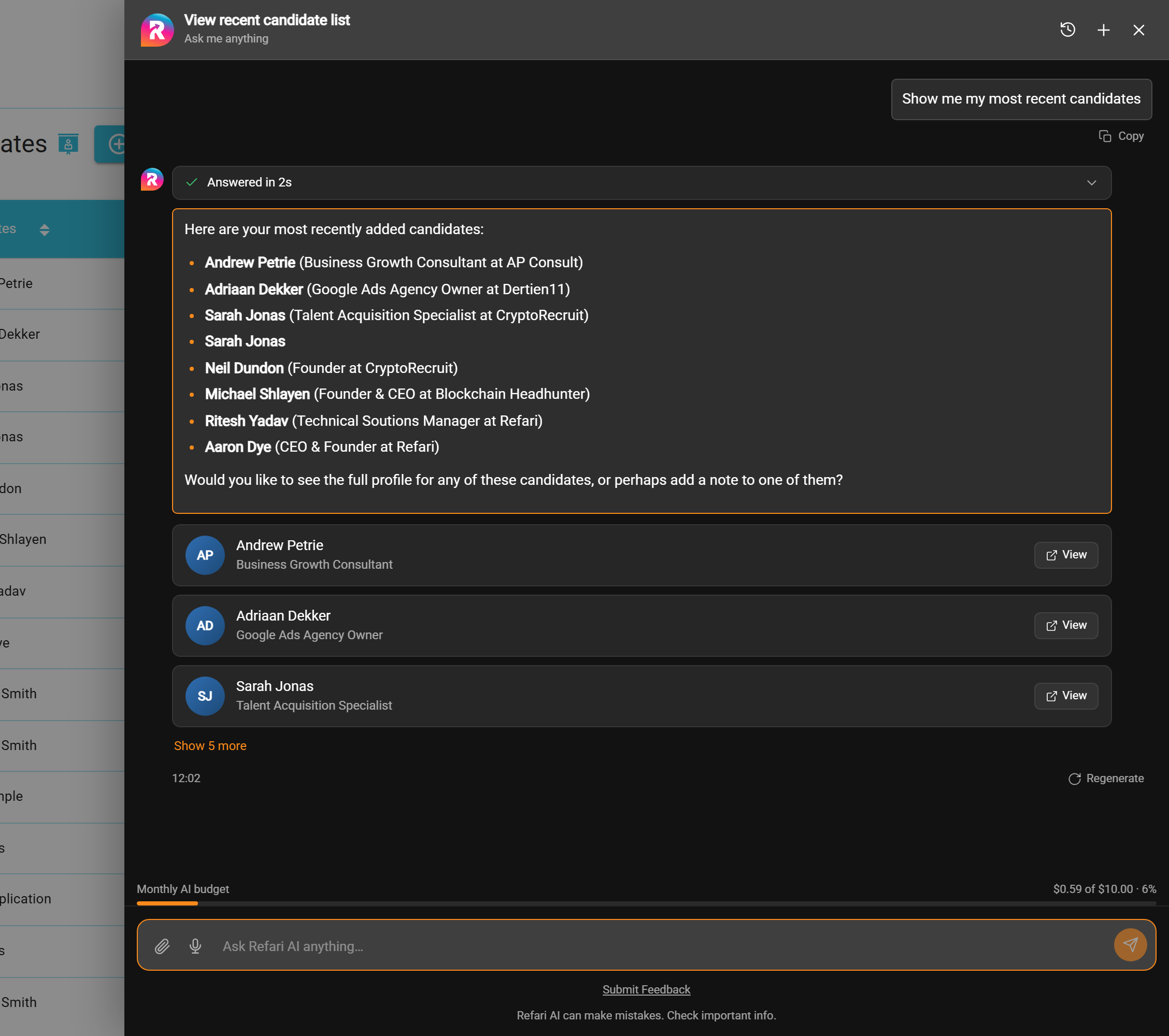Viewport: 1169px width, 1036px height.
Task: Click the candidates presentation icon beside title
Action: (68, 144)
